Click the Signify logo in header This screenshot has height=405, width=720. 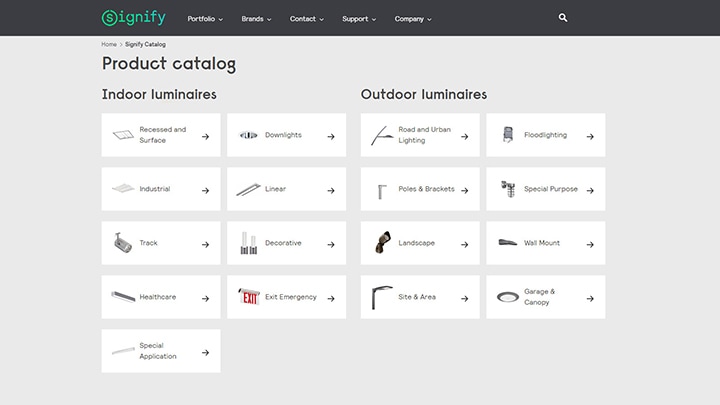point(133,18)
